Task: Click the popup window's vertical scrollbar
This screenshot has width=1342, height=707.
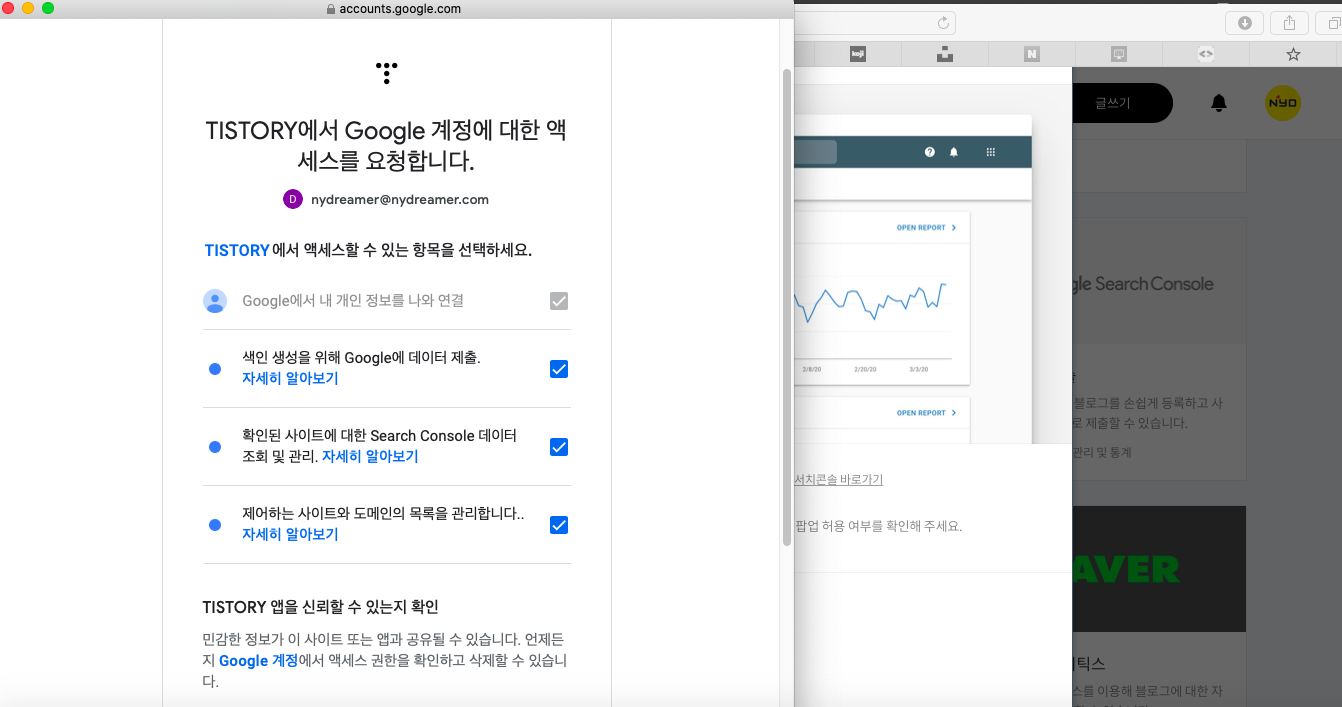Action: point(787,307)
